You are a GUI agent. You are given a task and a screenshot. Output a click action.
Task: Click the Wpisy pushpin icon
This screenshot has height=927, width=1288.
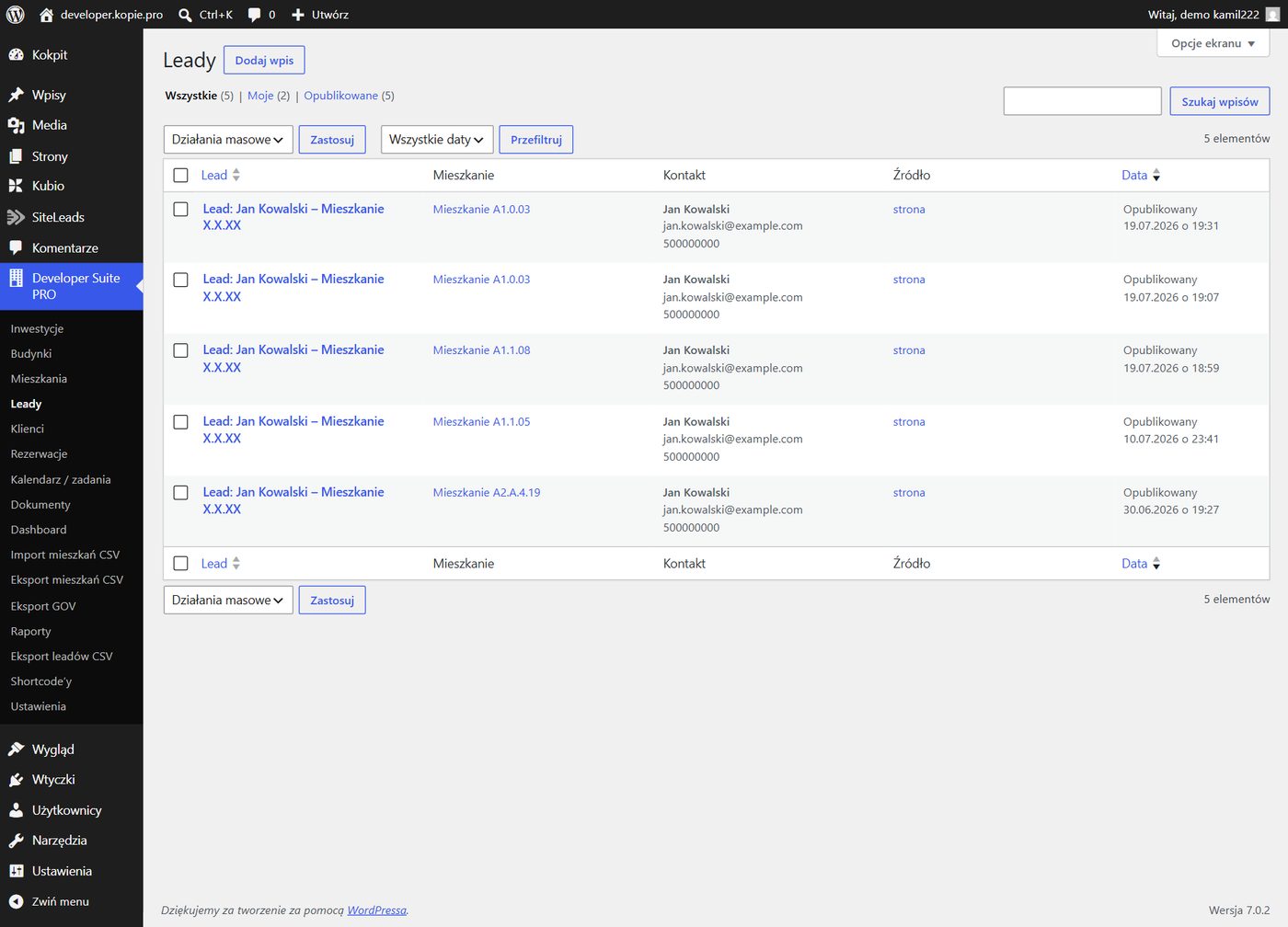coord(16,95)
